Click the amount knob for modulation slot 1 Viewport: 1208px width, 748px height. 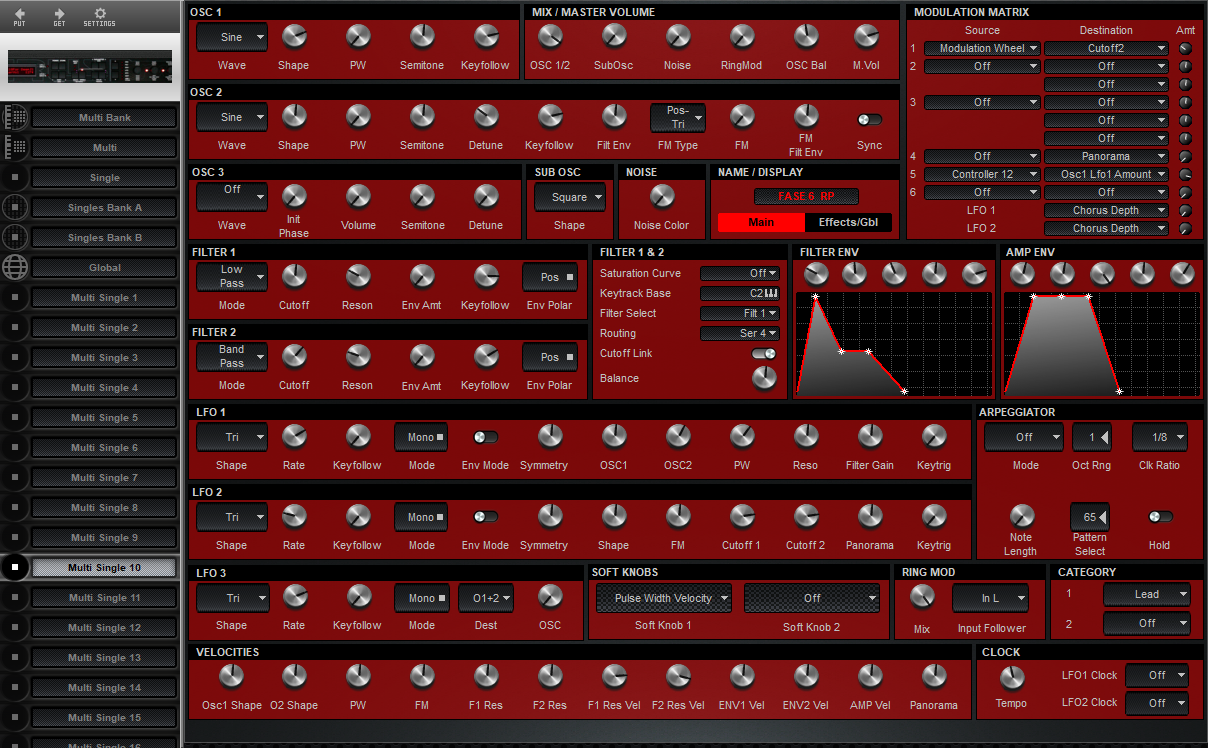tap(1186, 48)
